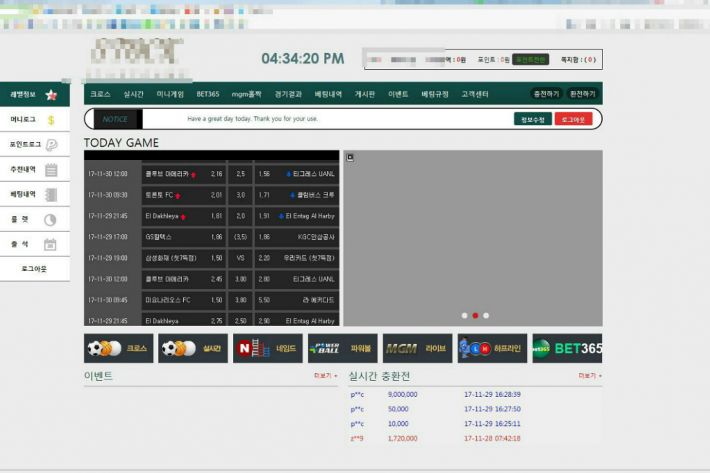
Task: Open the money log dollar icon
Action: [51, 120]
